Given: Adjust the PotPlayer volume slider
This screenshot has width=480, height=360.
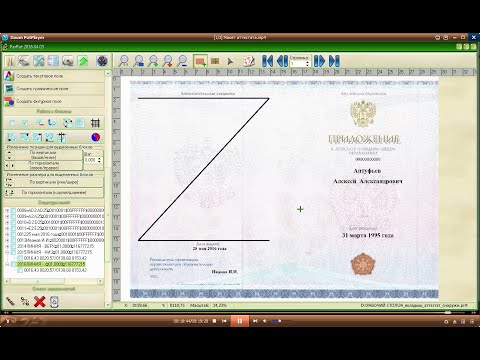Looking at the screenshot, I should click(283, 321).
